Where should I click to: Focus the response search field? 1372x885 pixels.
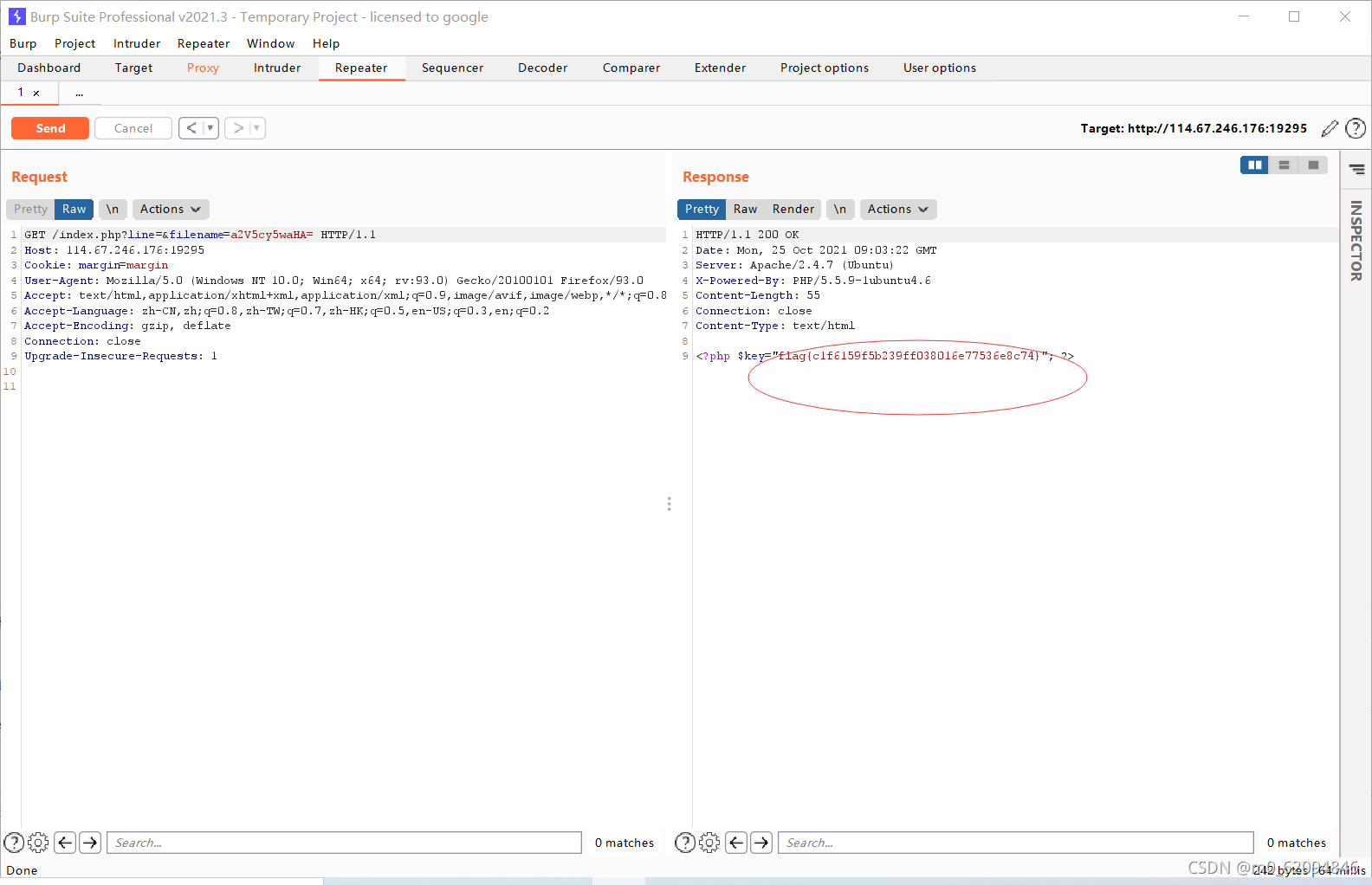(1015, 843)
